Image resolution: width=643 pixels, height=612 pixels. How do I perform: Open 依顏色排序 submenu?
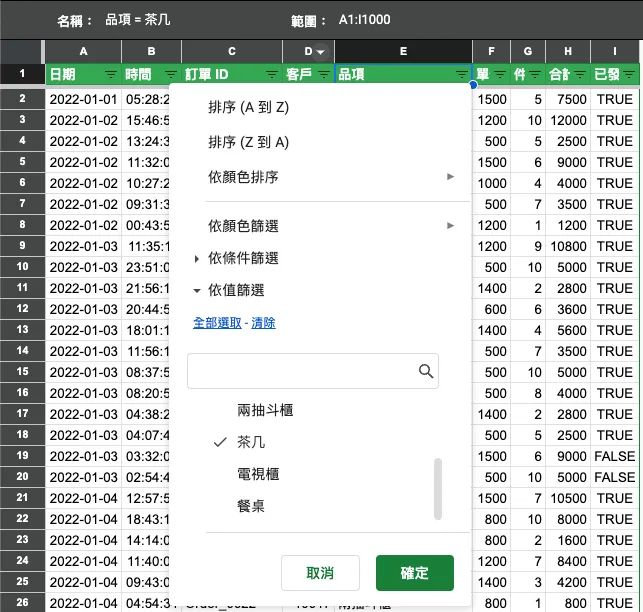[x=320, y=177]
